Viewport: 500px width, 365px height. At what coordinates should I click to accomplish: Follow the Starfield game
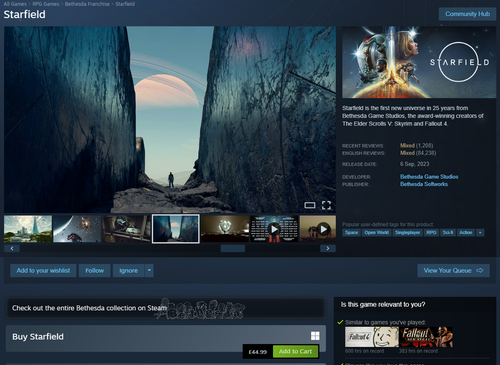point(95,270)
